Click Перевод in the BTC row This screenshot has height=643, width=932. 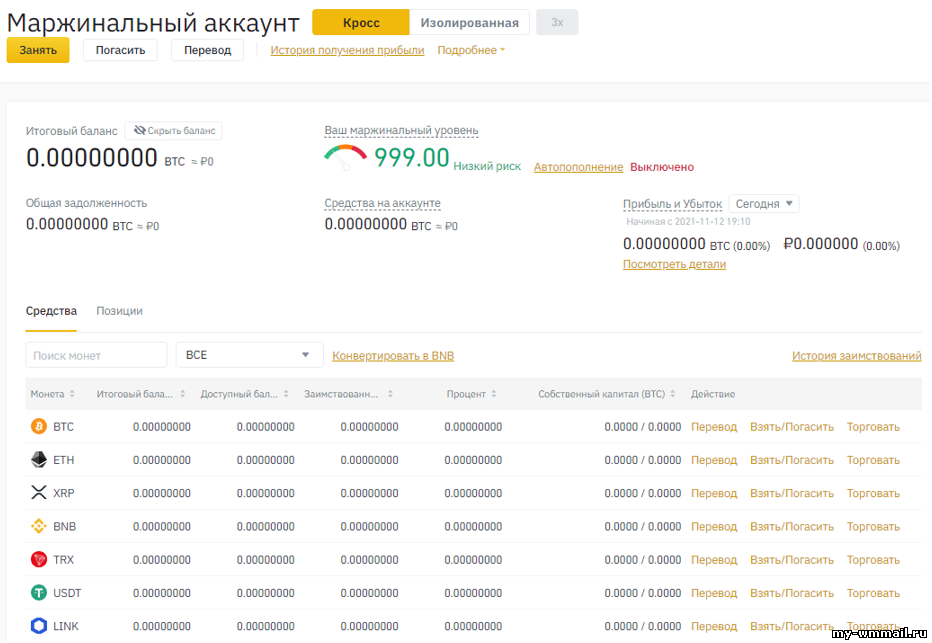tap(714, 427)
